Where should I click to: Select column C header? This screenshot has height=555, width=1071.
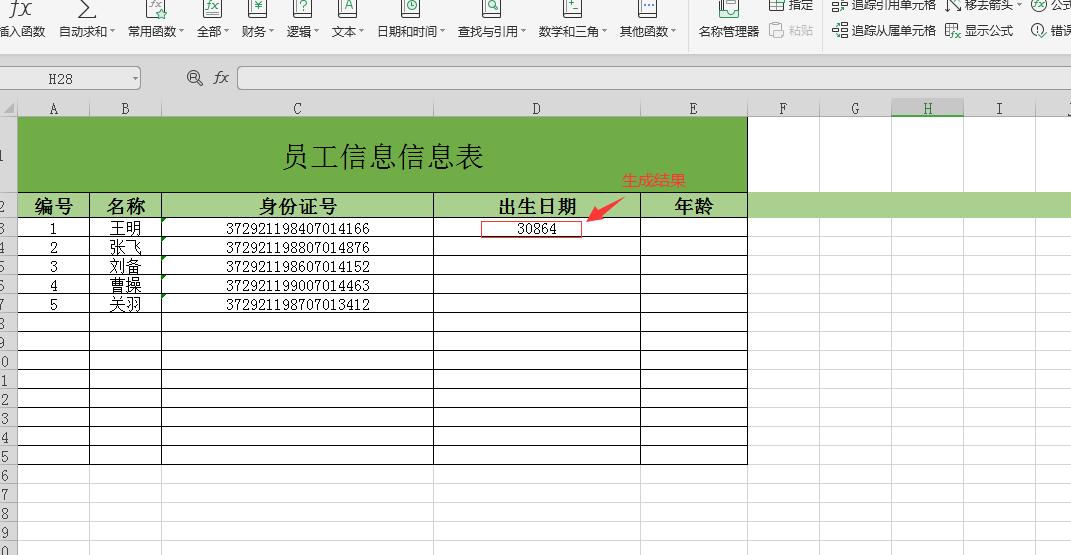297,108
